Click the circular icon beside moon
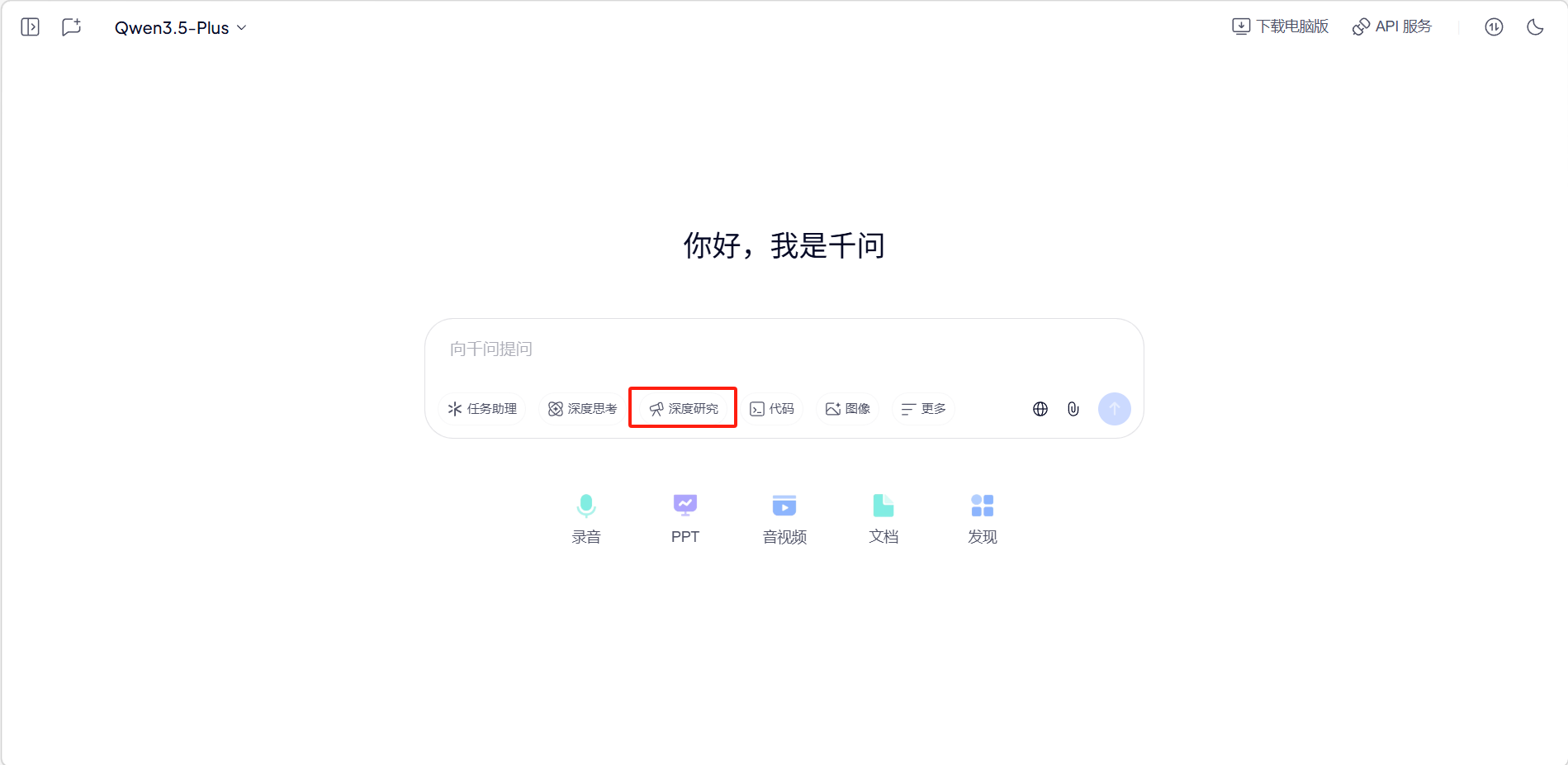 [x=1494, y=27]
